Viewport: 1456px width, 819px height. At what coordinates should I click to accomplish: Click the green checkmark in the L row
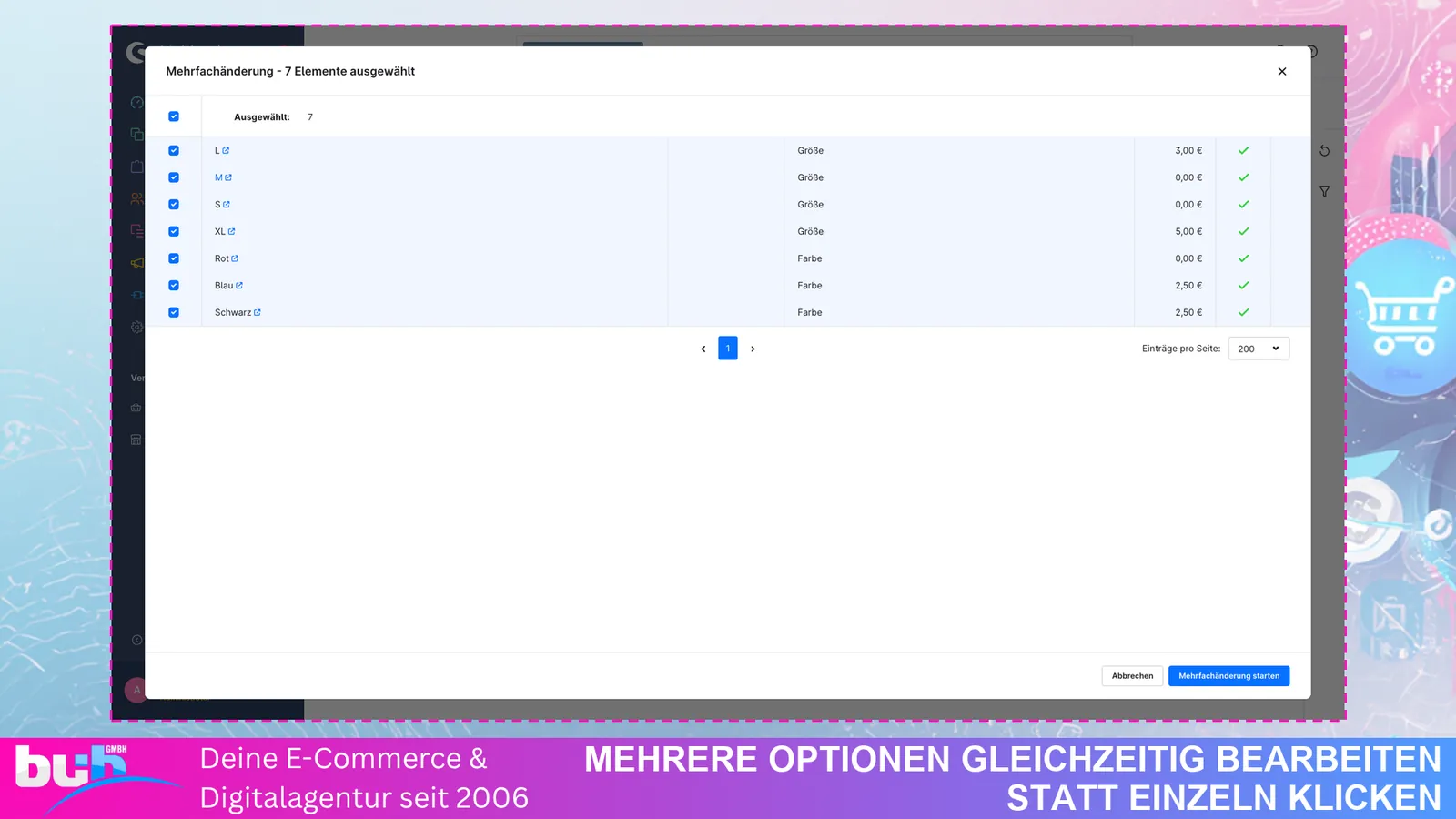click(1243, 151)
